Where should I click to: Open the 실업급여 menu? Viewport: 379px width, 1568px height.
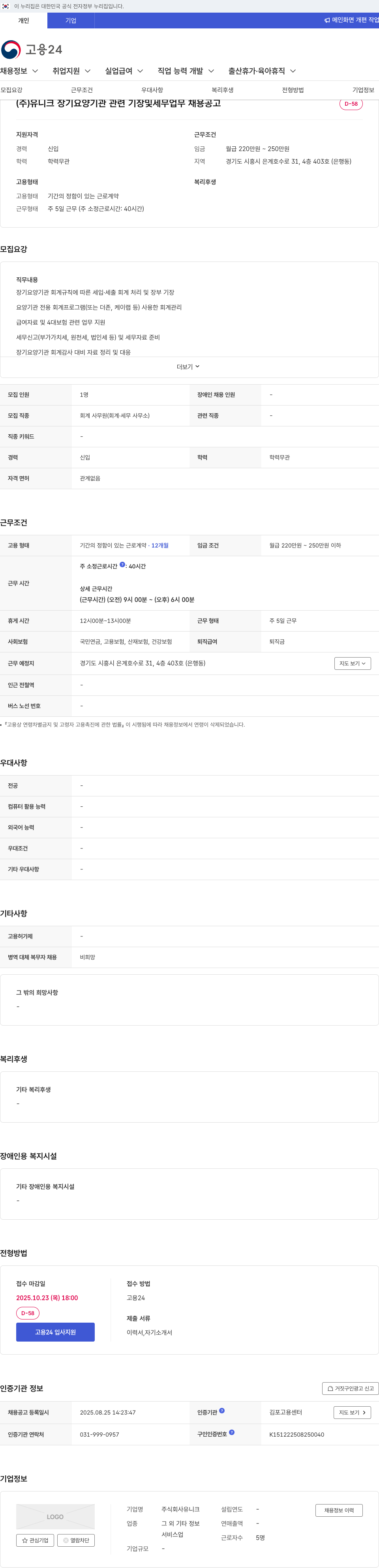click(x=124, y=71)
